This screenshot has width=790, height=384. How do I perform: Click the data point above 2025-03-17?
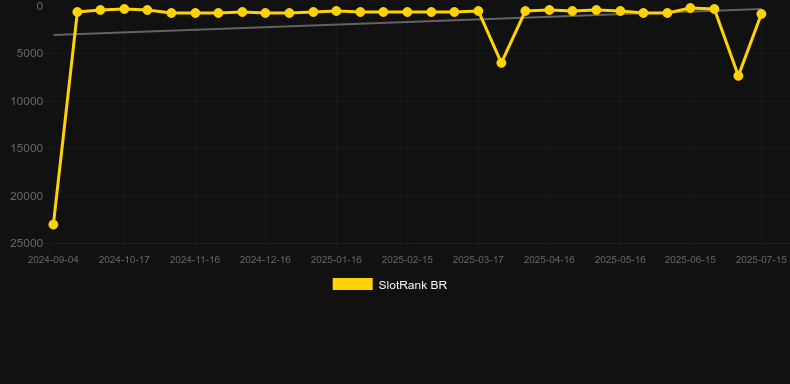click(478, 11)
